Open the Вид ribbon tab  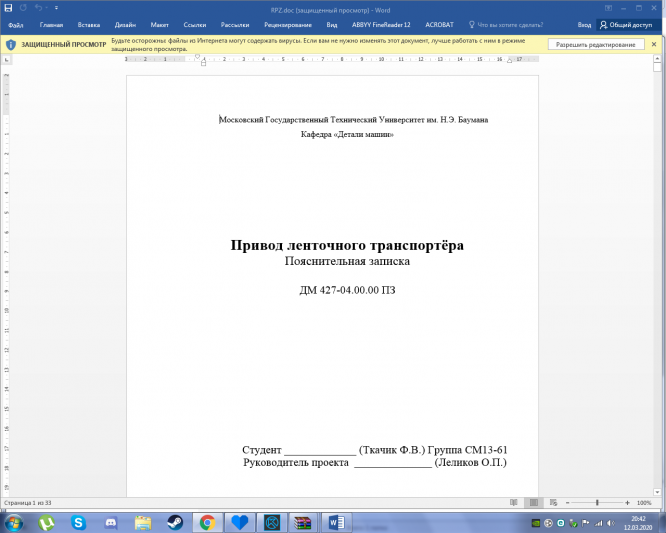332,25
